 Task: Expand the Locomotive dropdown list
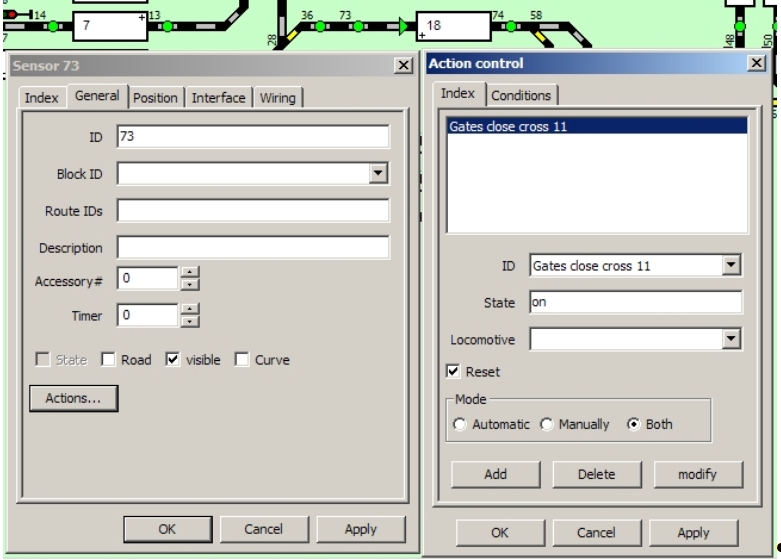(731, 340)
